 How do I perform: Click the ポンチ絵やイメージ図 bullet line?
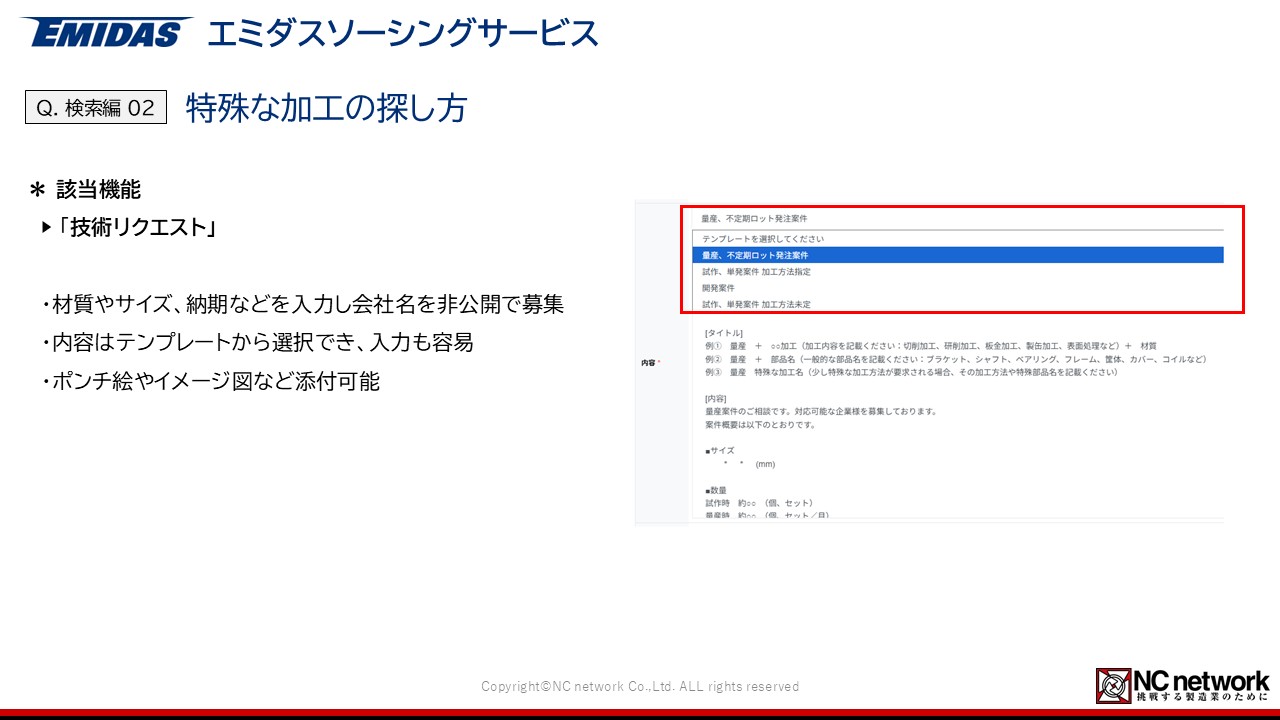(211, 381)
